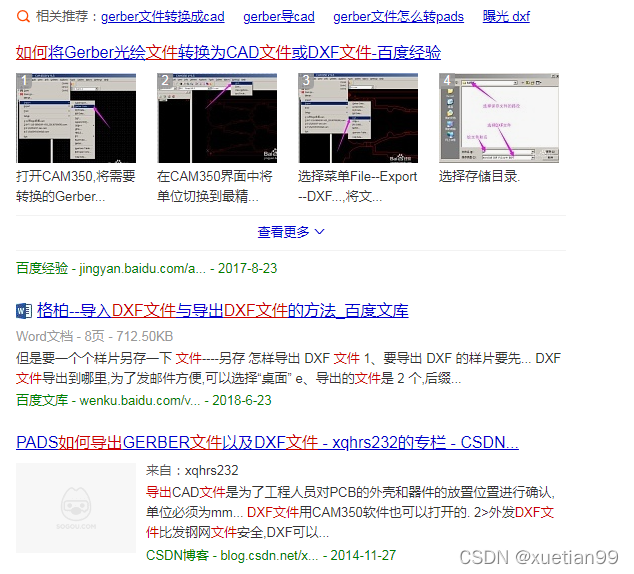The height and width of the screenshot is (574, 634).
Task: Click caption '在CAM350界面中将单位切换到最精...'
Action: 215,186
